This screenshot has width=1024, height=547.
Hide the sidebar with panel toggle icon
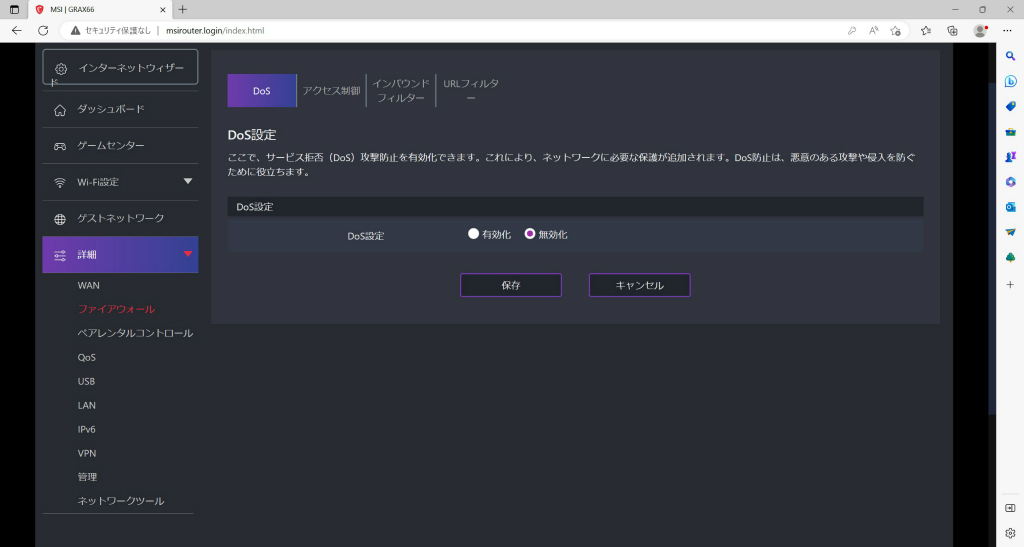[x=1010, y=508]
